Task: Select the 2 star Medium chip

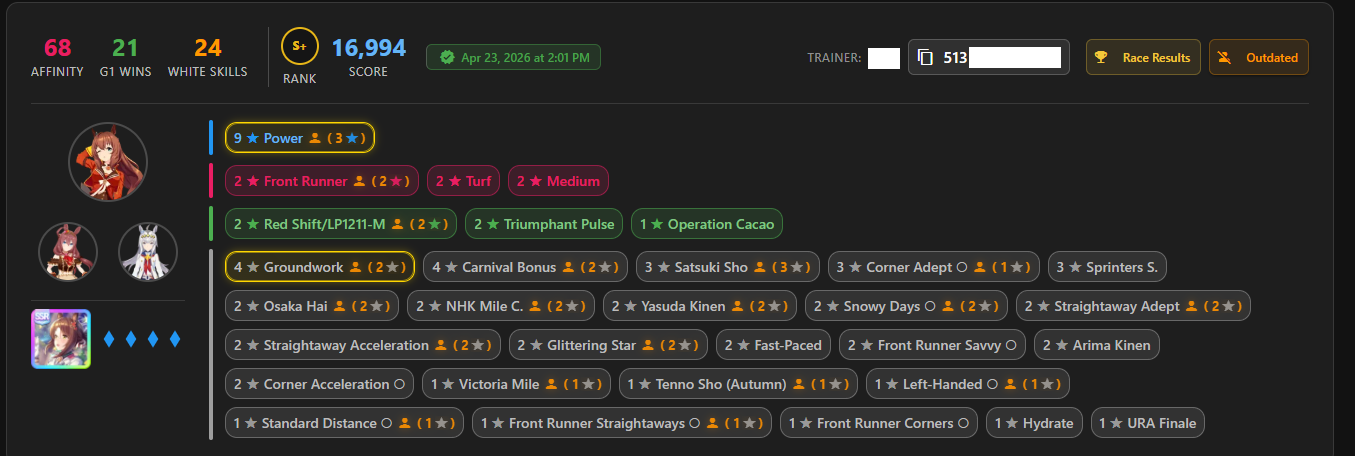Action: pos(558,181)
